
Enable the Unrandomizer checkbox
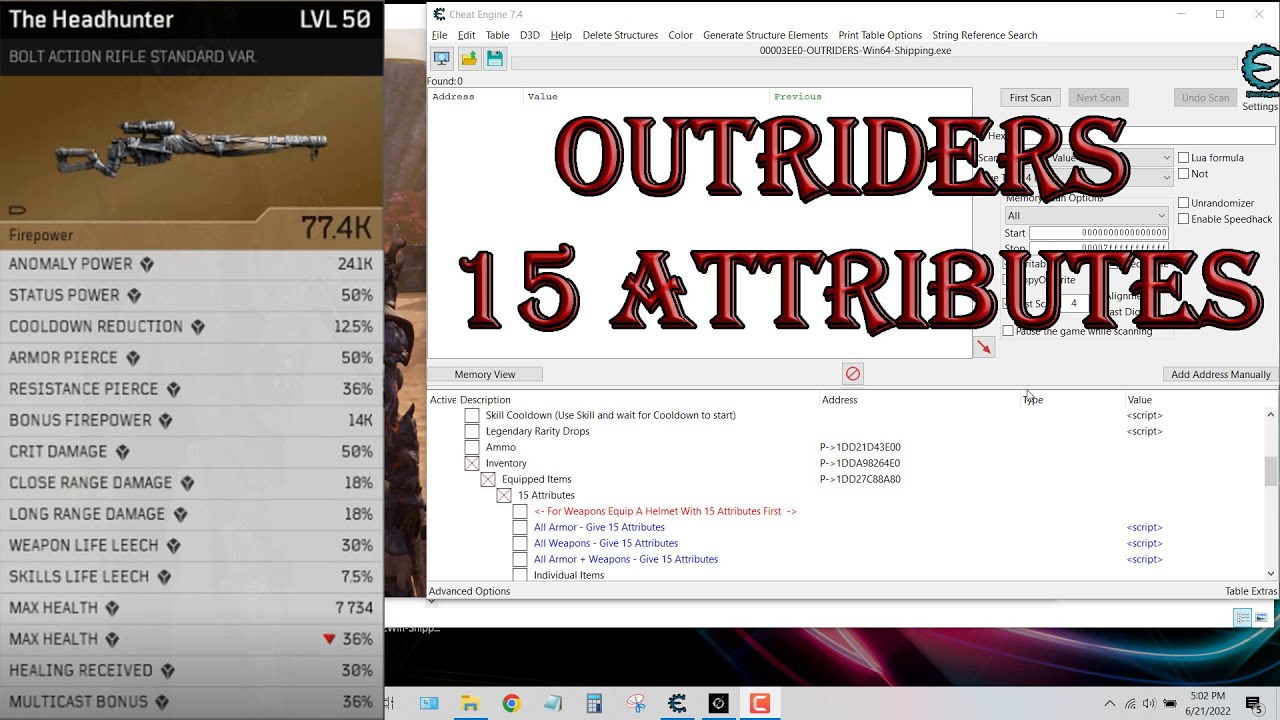point(1184,203)
